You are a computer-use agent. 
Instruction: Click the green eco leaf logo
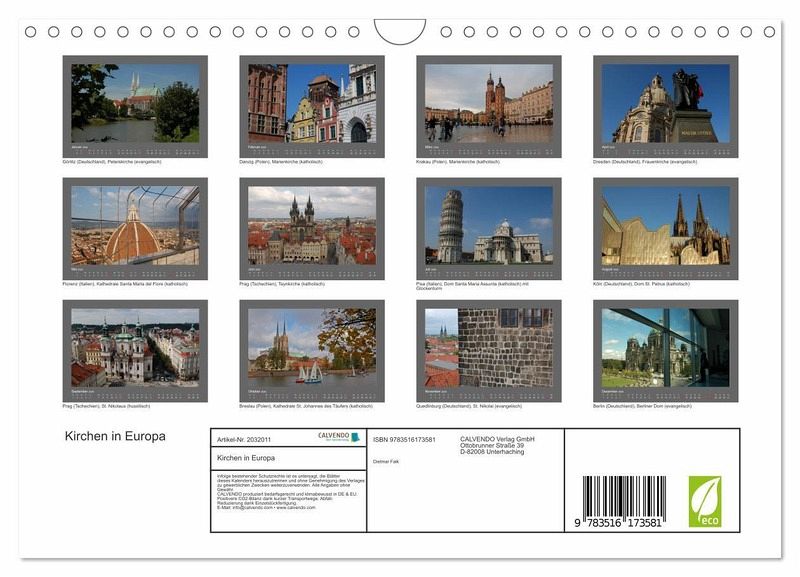704,501
